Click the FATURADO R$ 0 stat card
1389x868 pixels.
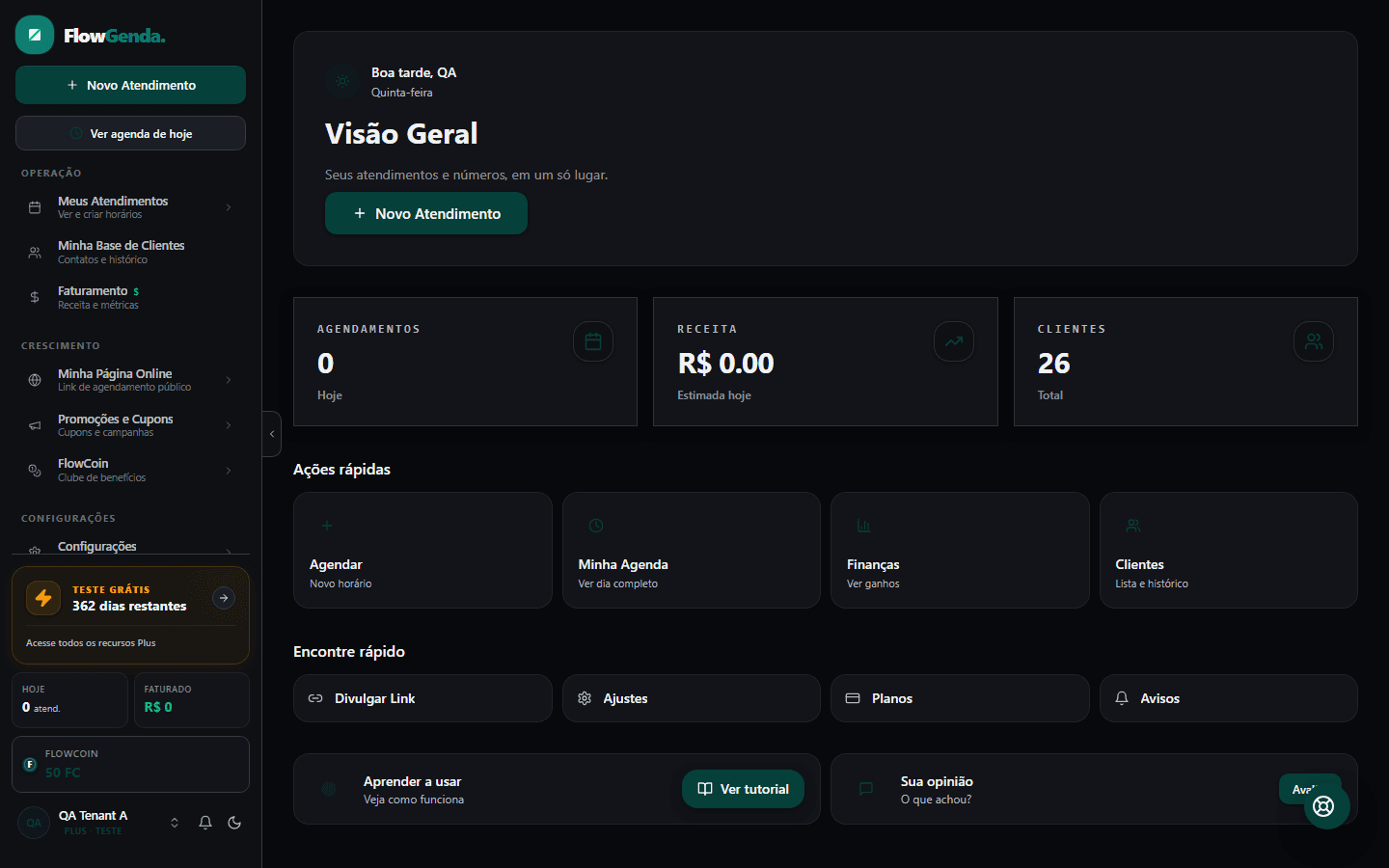(191, 700)
